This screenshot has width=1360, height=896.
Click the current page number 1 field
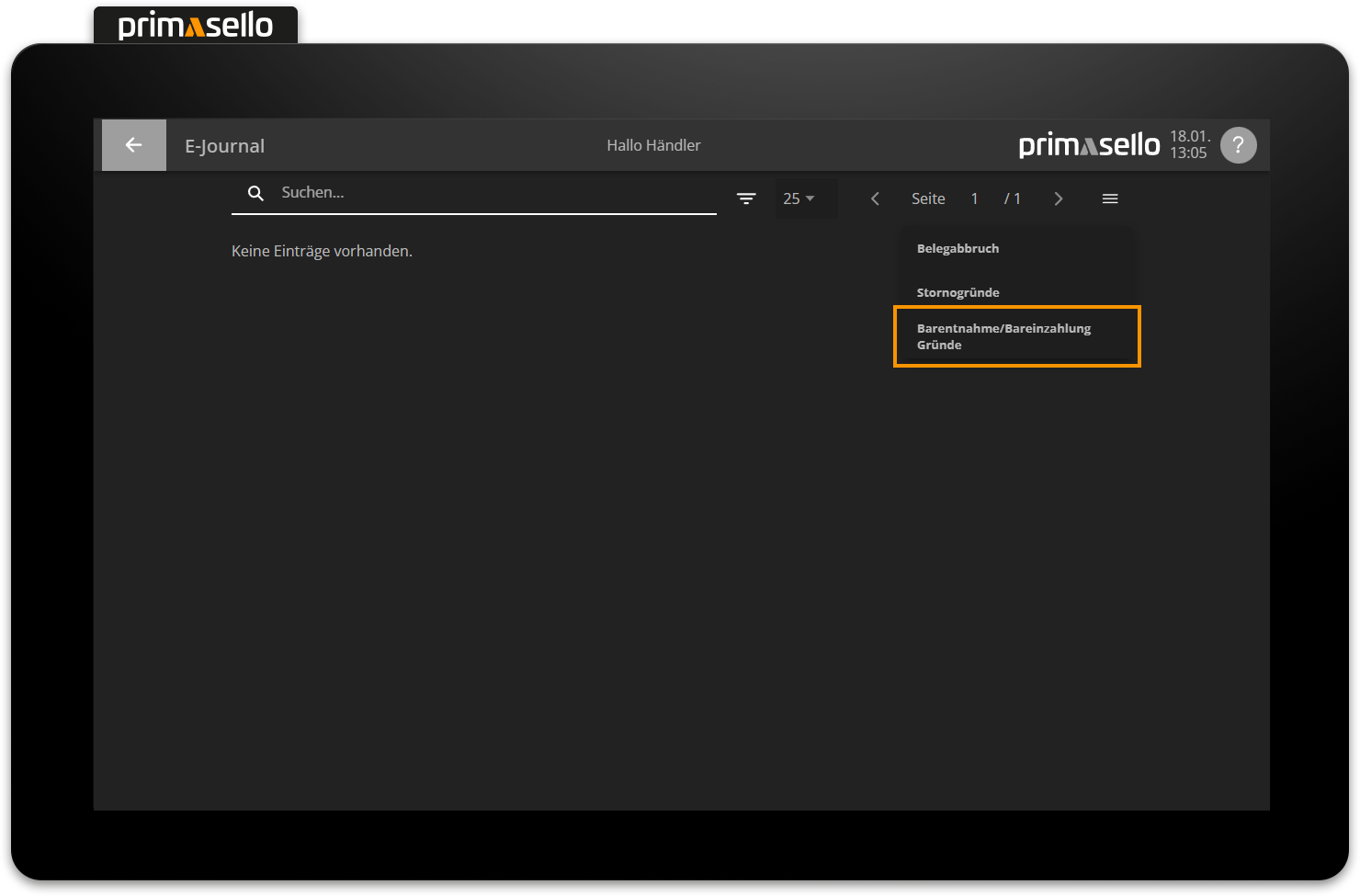(x=974, y=198)
